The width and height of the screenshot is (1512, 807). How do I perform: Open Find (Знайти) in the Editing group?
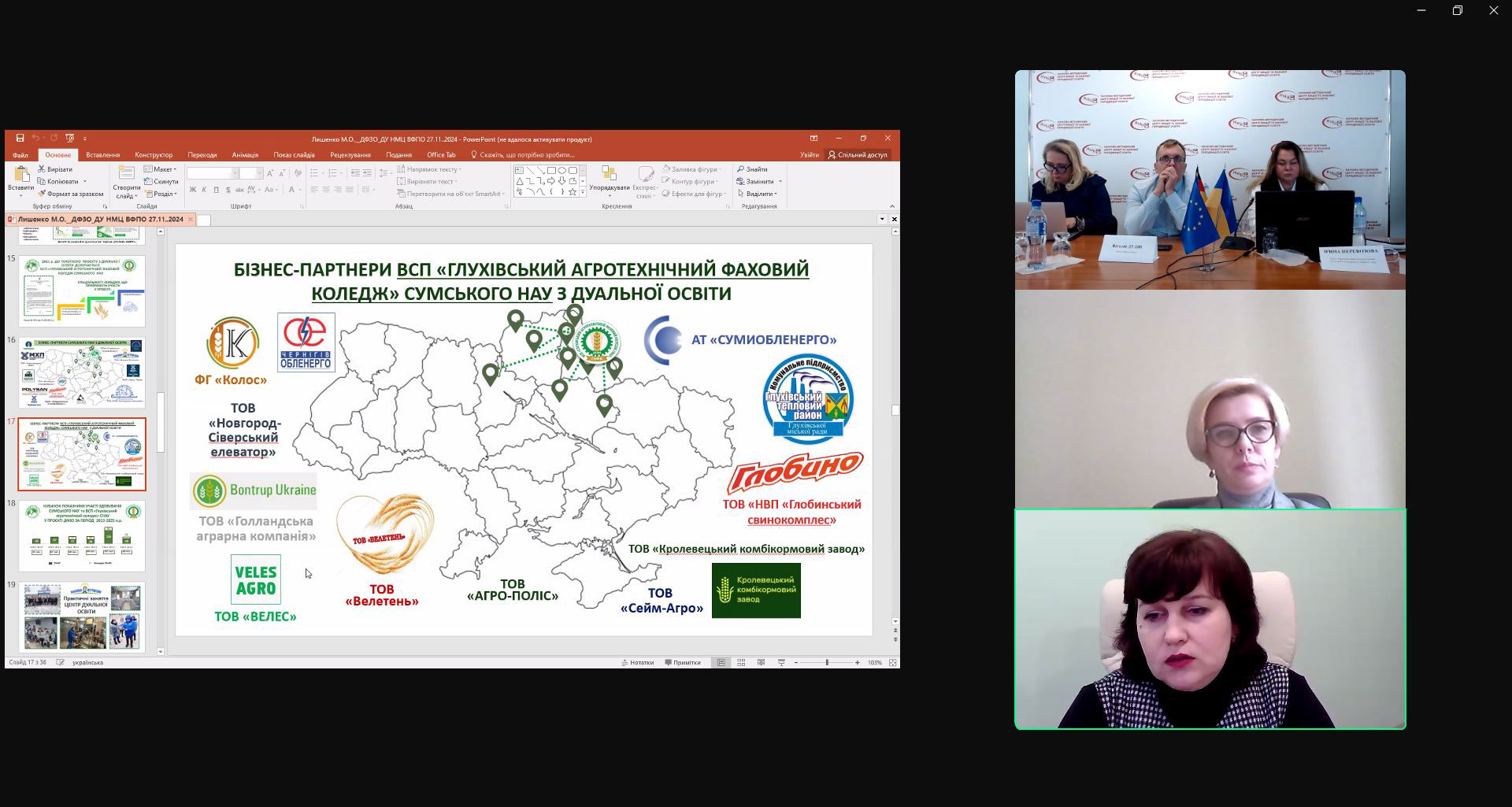pyautogui.click(x=753, y=169)
